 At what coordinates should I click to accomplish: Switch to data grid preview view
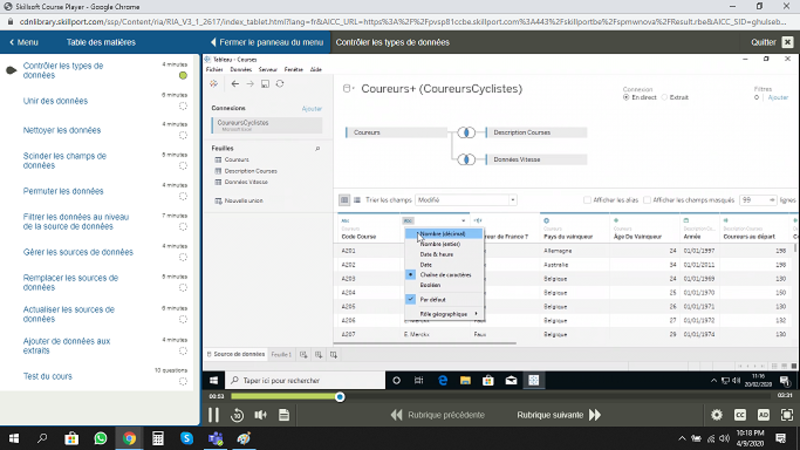tap(344, 200)
